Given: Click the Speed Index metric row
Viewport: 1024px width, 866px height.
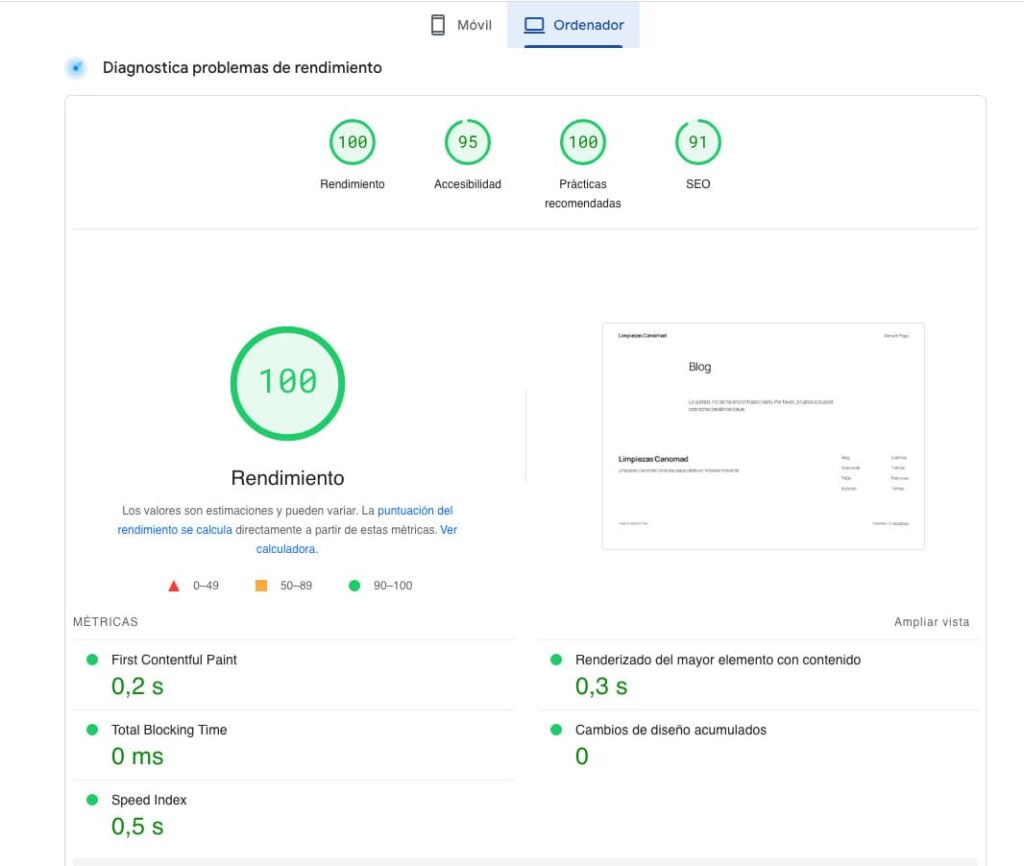Looking at the screenshot, I should pos(149,800).
